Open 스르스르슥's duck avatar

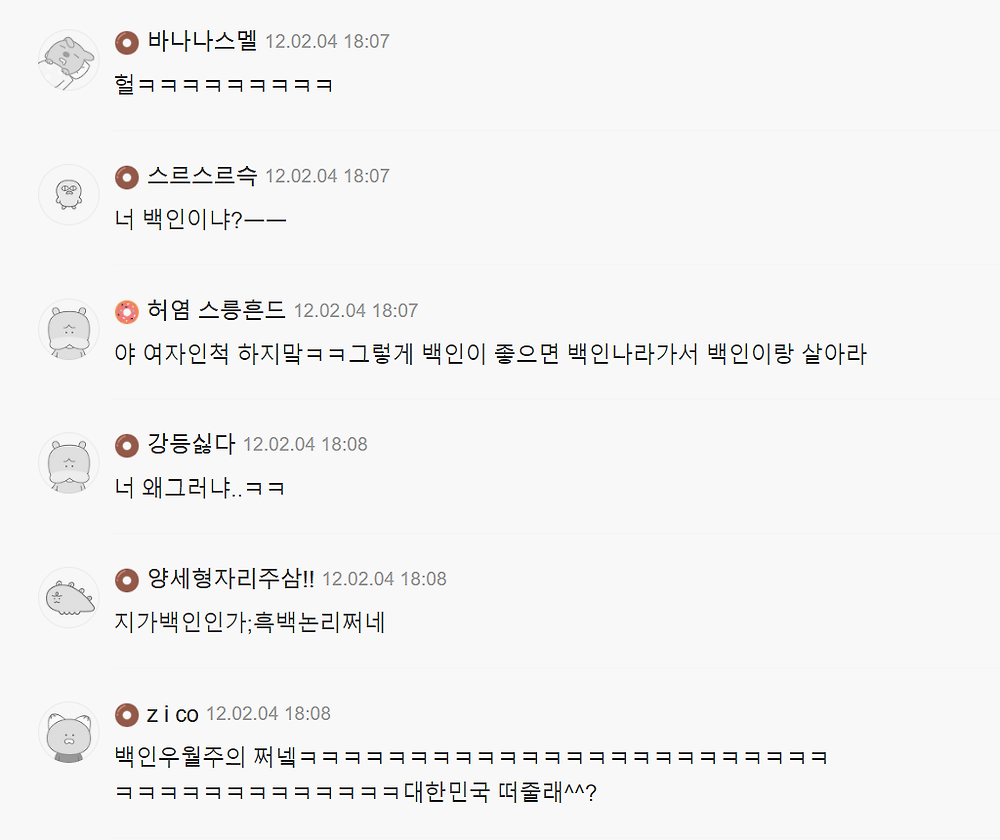[69, 195]
